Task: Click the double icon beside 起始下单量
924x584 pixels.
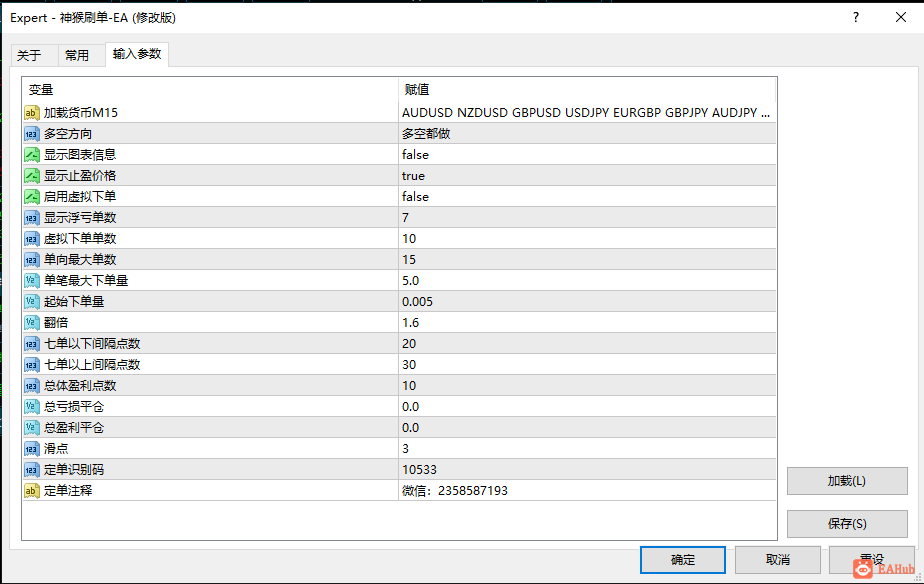Action: pyautogui.click(x=32, y=302)
